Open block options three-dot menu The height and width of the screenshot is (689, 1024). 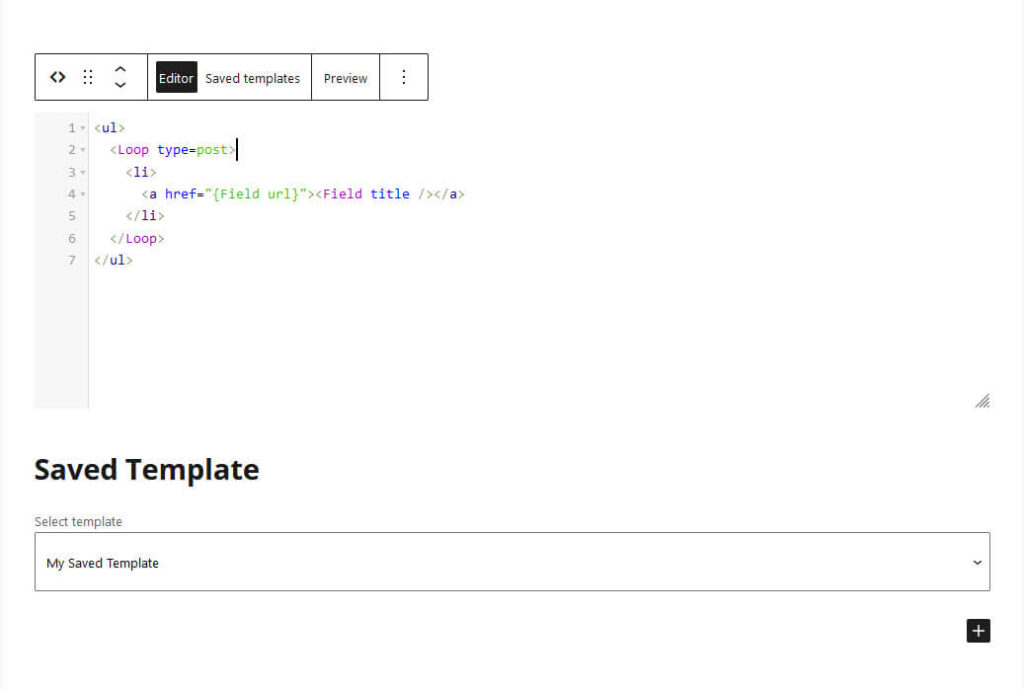[404, 77]
